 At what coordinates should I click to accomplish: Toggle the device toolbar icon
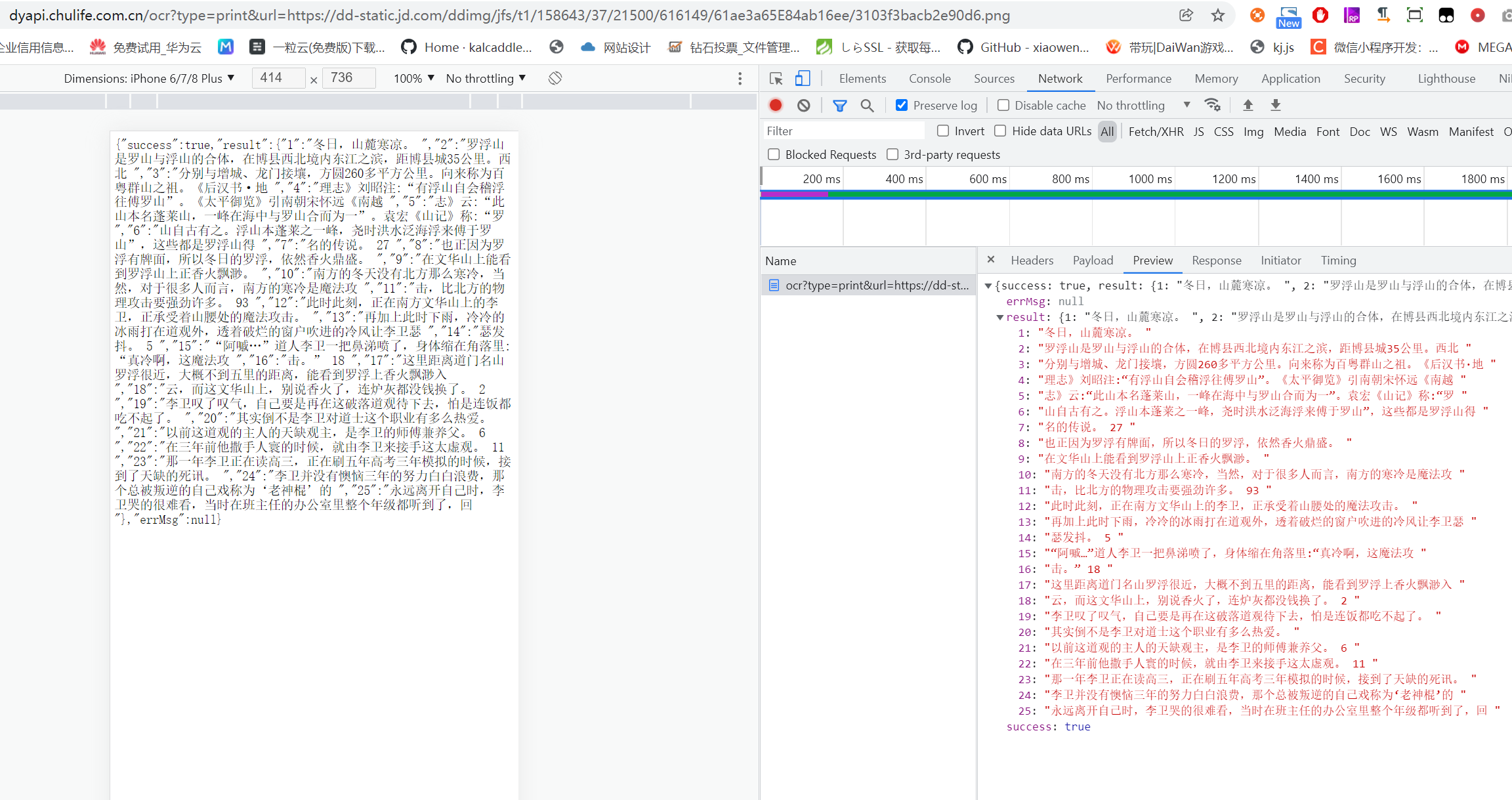[803, 79]
